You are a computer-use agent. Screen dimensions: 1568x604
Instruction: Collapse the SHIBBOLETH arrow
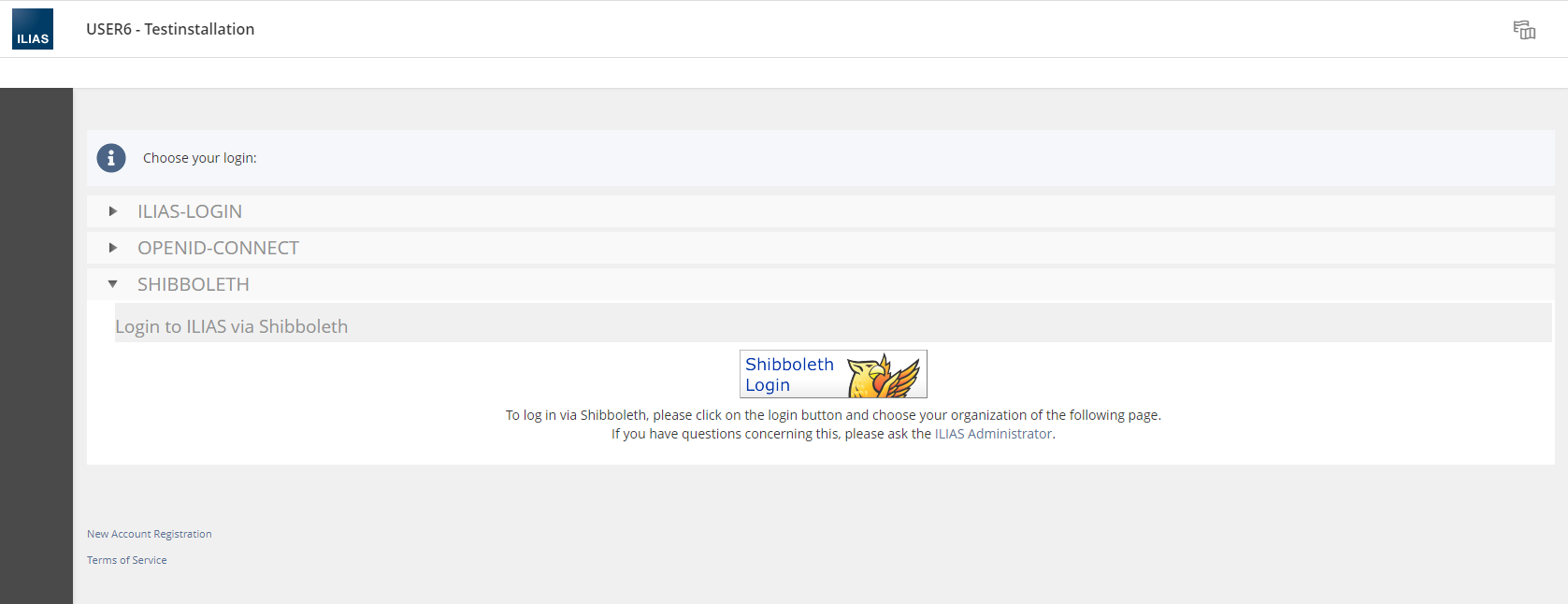112,284
